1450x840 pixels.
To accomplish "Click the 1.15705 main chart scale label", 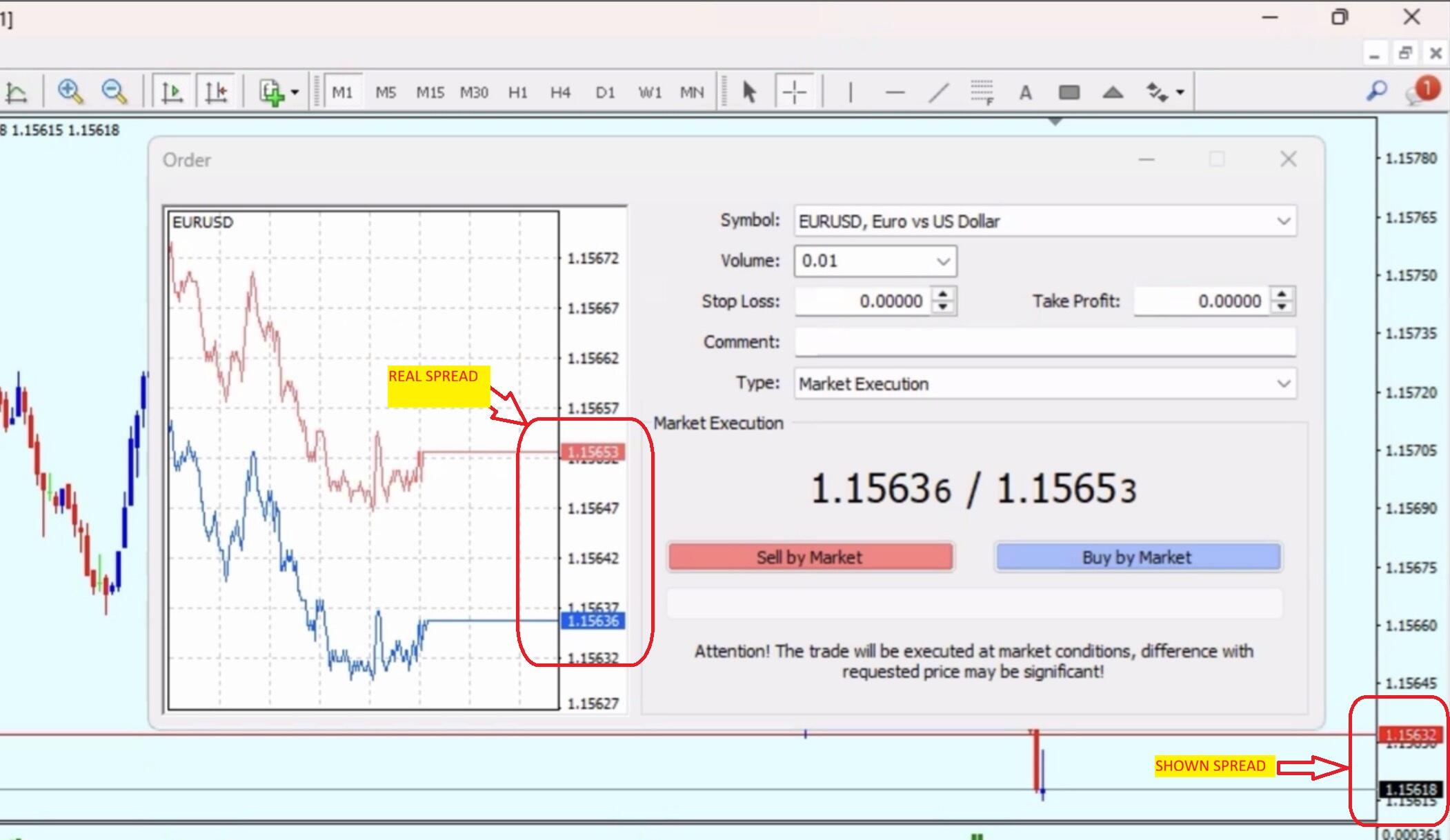I will (1411, 450).
